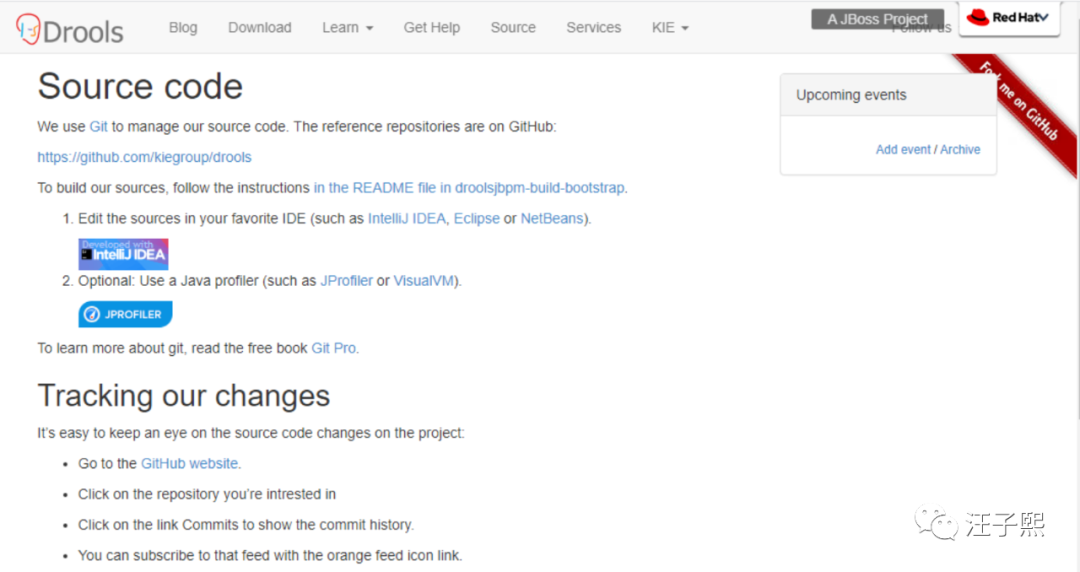1080x572 pixels.
Task: Follow the NetBeans link
Action: coord(552,218)
